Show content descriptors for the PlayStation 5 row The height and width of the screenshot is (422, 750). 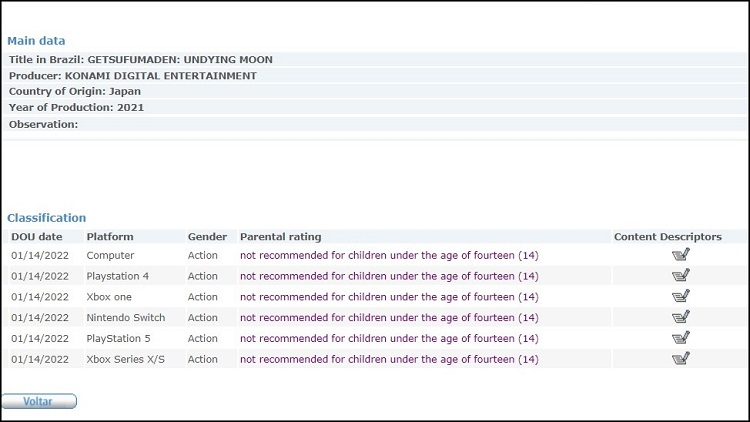pyautogui.click(x=681, y=338)
